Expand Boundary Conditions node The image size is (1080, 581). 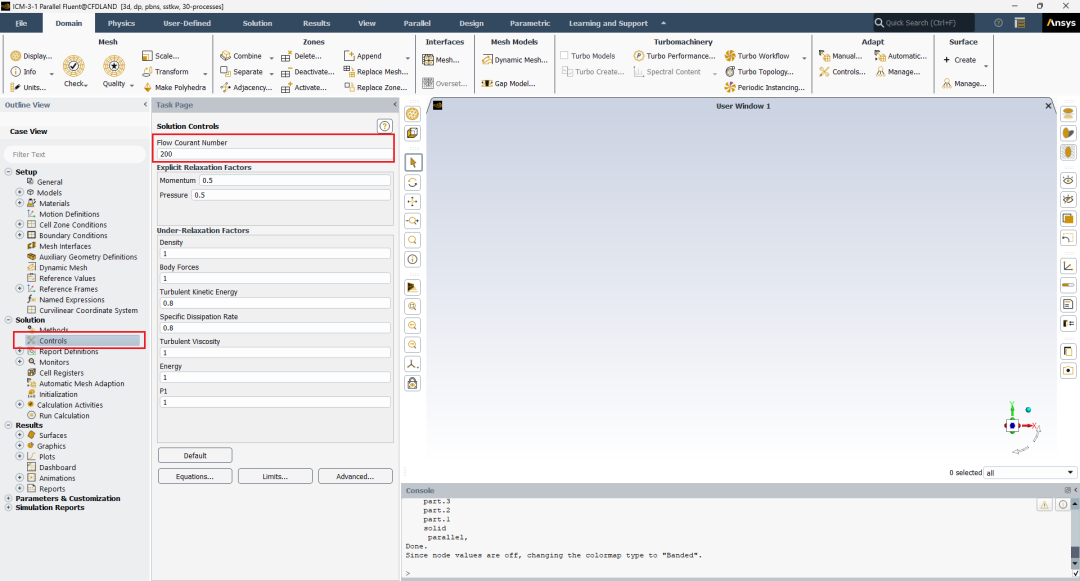coord(20,235)
